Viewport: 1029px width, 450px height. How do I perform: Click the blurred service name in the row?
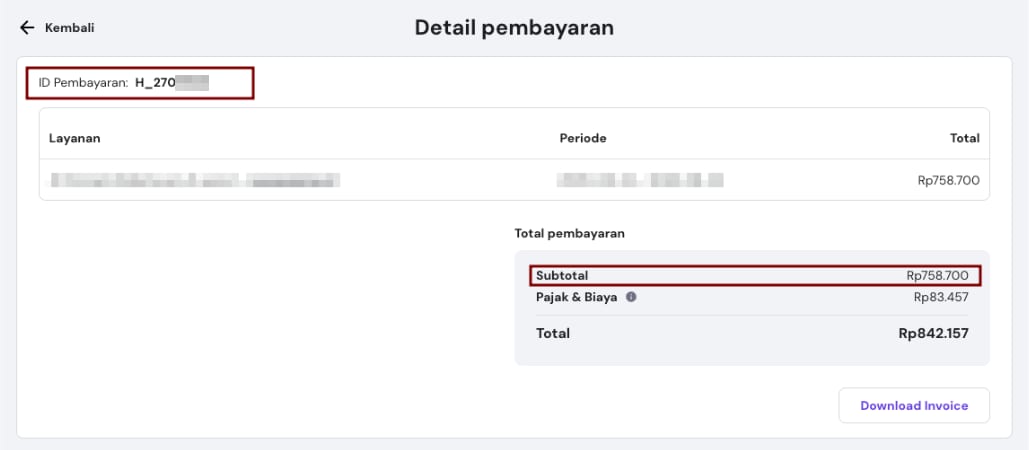click(195, 181)
